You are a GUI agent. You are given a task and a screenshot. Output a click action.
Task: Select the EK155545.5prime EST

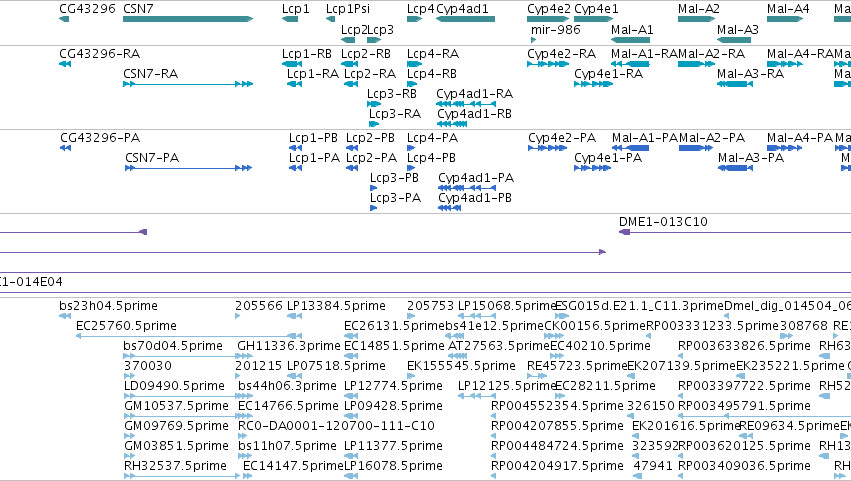click(411, 377)
